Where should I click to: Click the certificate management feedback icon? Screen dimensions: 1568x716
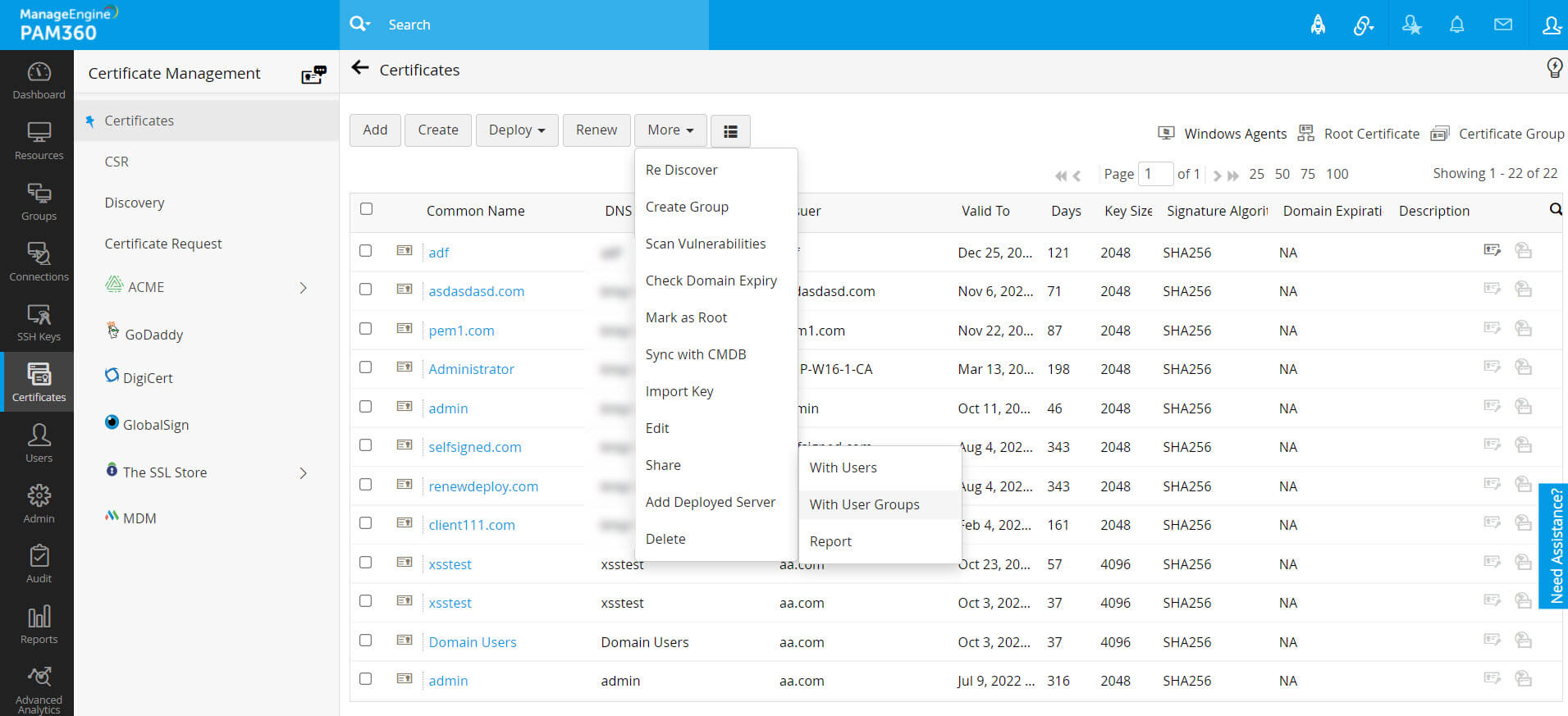(313, 75)
